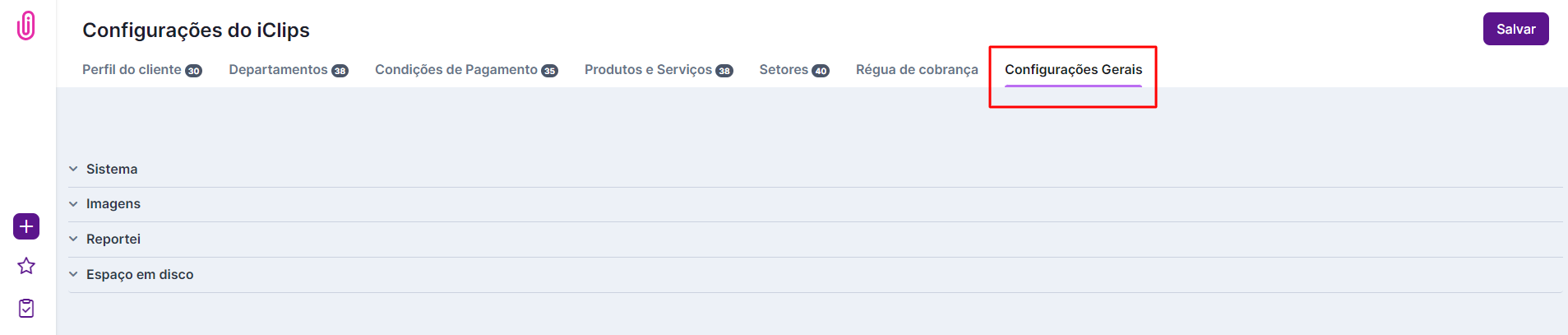Viewport: 1568px width, 335px height.
Task: Click the Configurações do iClips page title
Action: 196,30
